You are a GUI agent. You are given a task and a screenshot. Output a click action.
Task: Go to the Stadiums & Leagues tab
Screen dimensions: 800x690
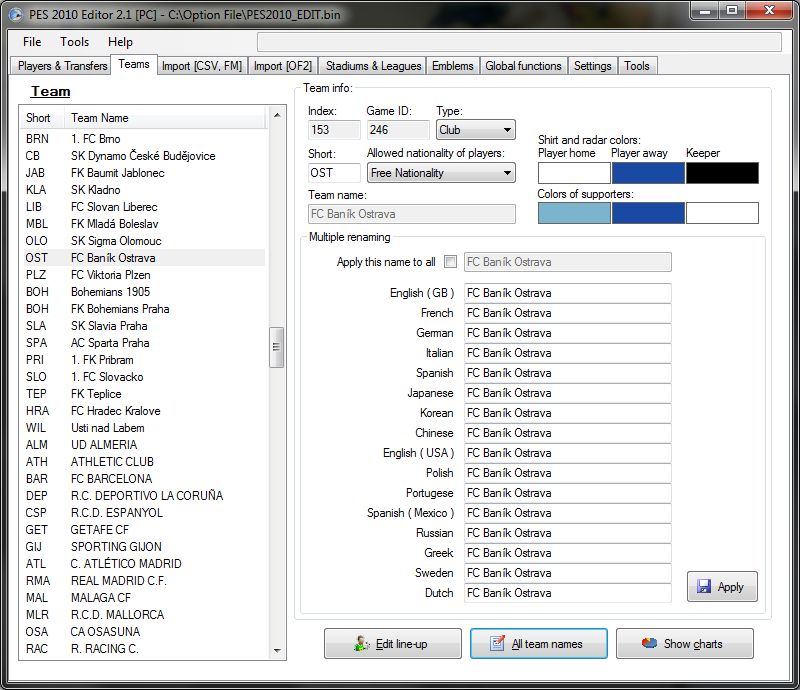pos(373,66)
